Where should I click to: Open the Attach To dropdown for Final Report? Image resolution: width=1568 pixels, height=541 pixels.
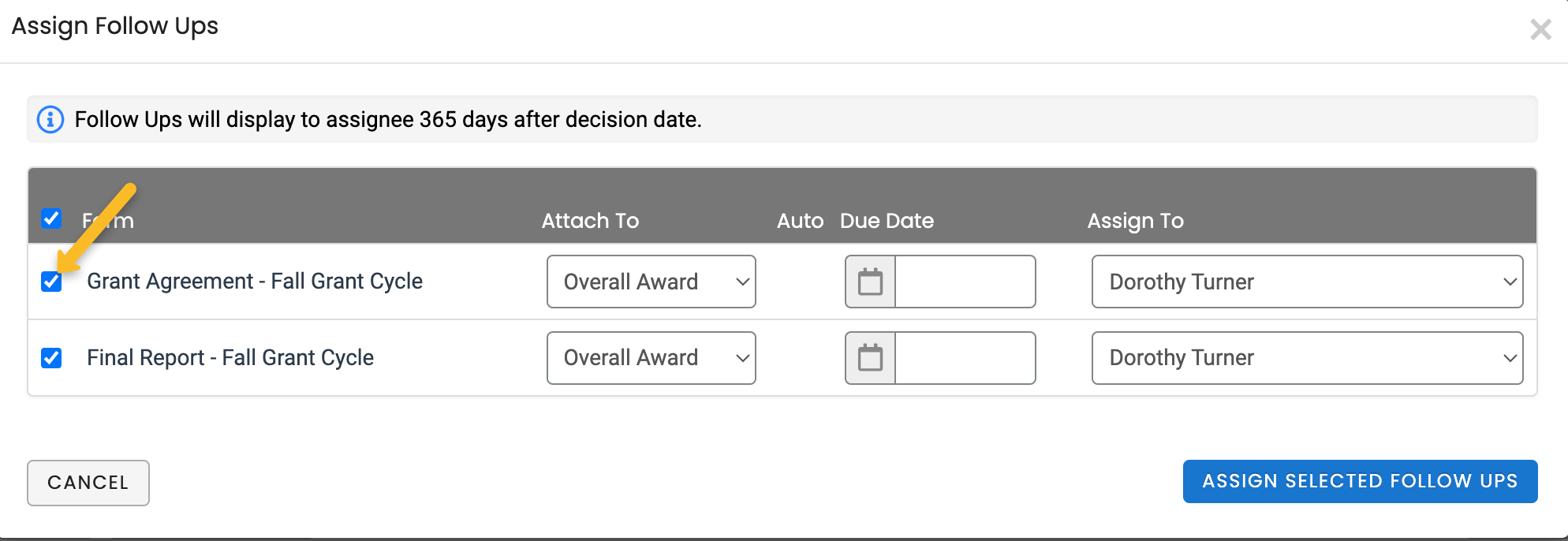[x=651, y=357]
